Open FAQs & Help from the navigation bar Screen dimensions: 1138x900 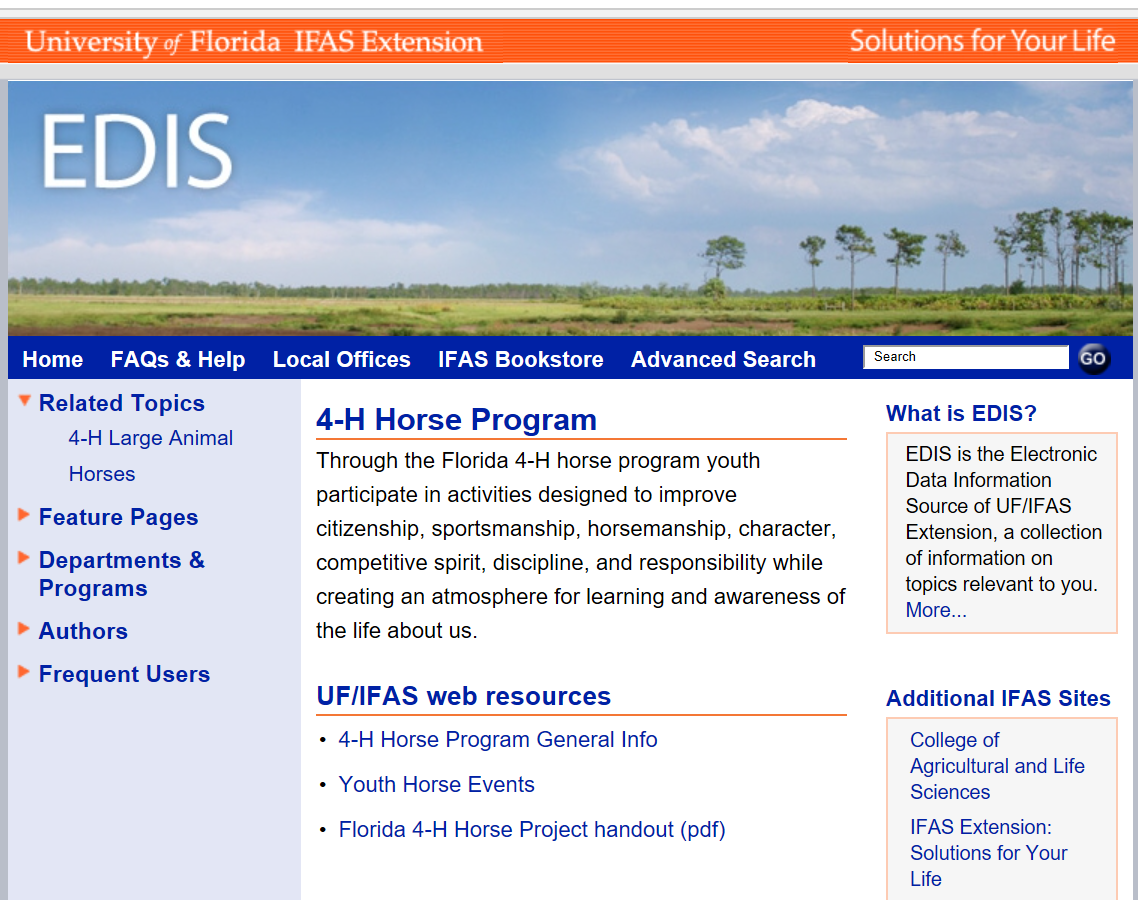178,358
